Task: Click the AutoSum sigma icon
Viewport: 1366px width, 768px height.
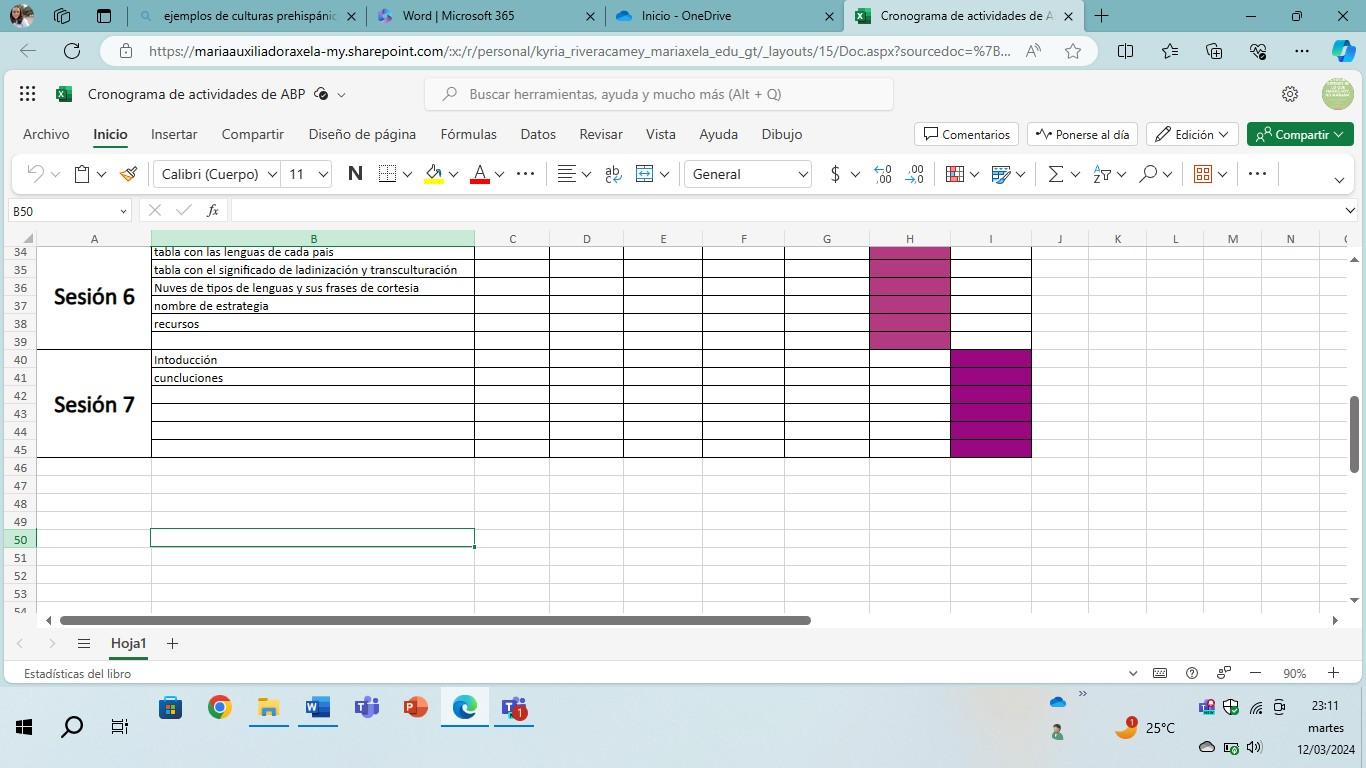Action: (1055, 174)
